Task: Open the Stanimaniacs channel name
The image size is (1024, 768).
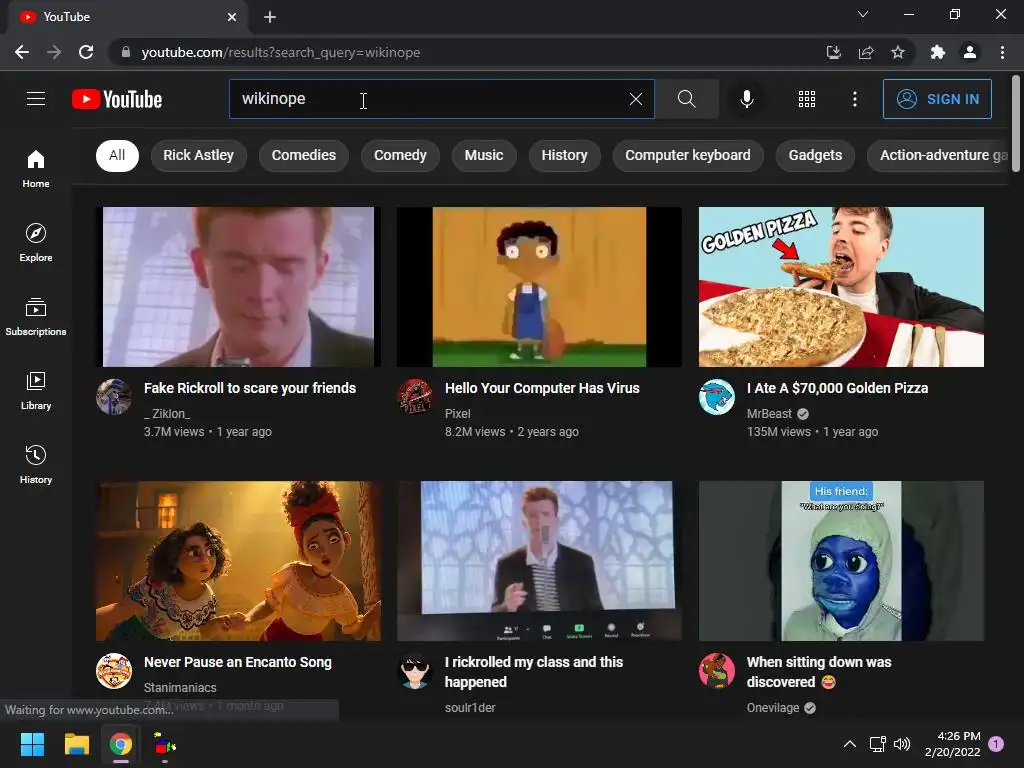Action: tap(180, 688)
